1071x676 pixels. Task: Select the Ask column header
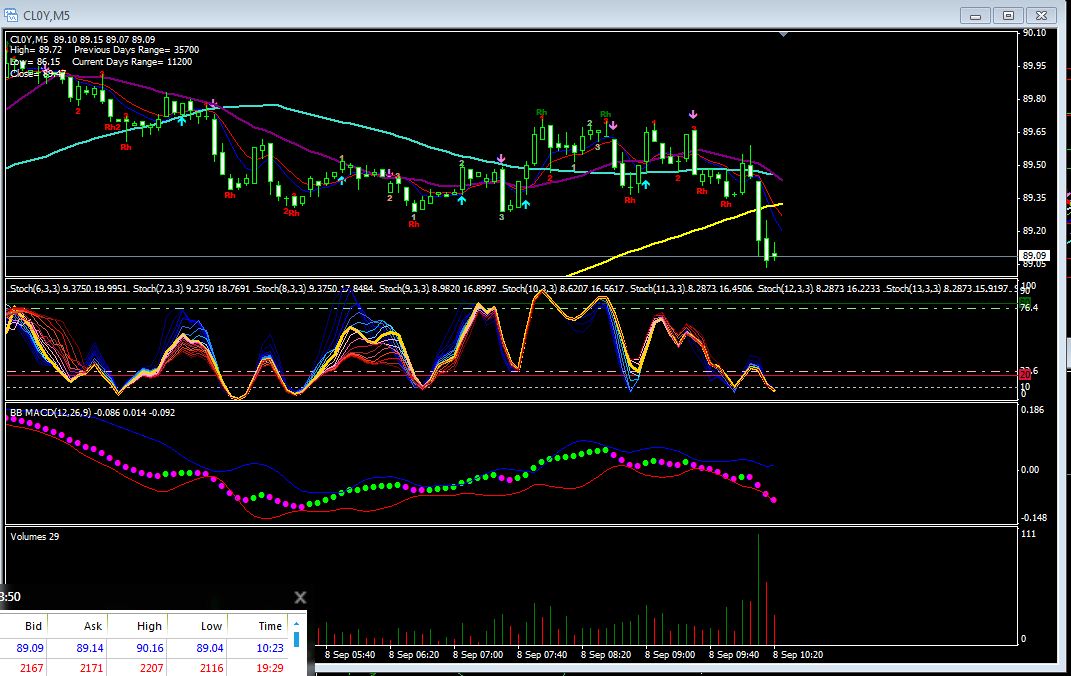click(x=93, y=625)
